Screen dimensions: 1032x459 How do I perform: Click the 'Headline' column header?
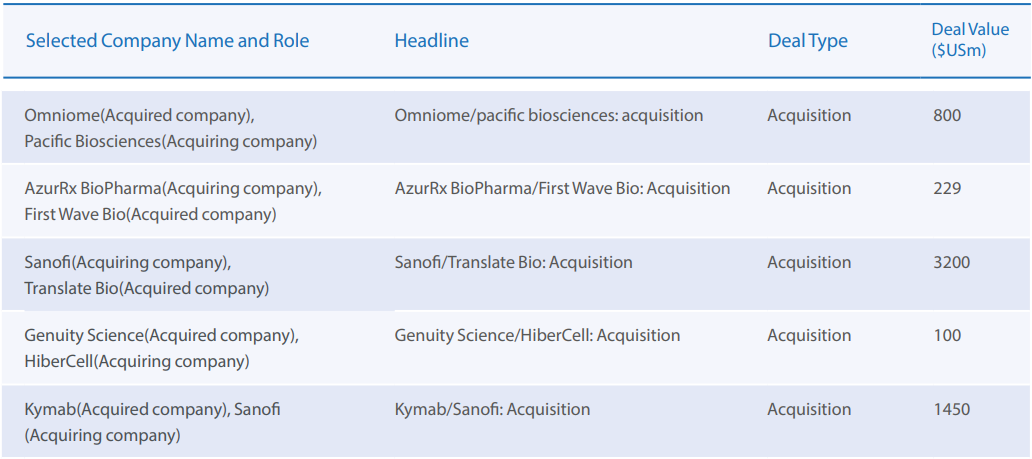pos(431,41)
